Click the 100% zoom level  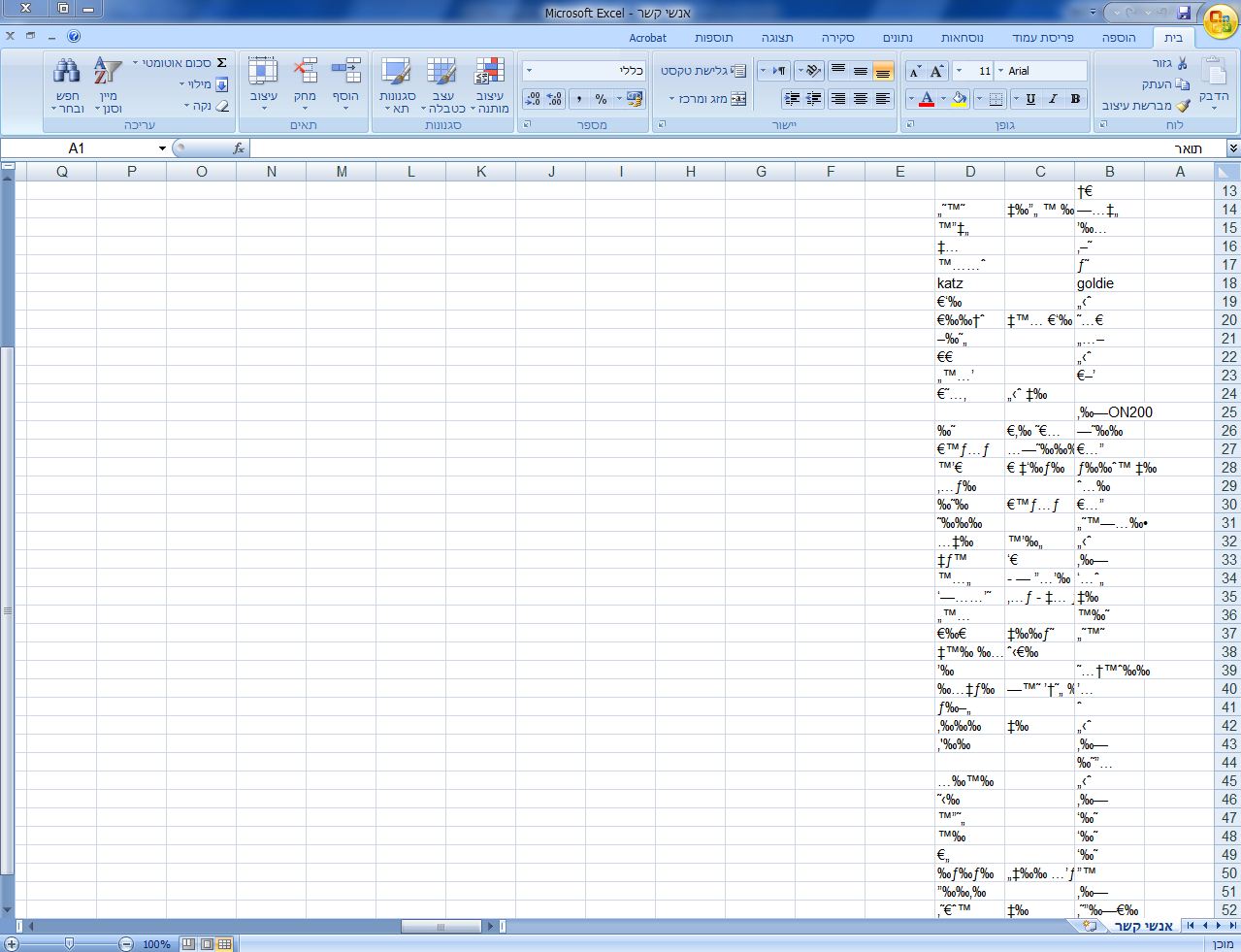156,944
